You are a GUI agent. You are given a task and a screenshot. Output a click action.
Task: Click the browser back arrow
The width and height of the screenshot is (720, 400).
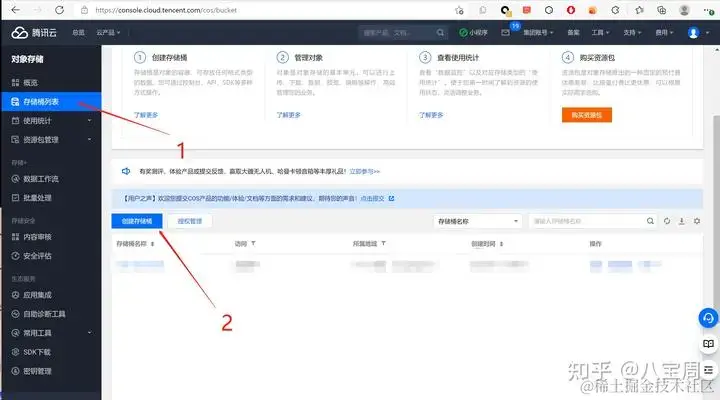(15, 10)
